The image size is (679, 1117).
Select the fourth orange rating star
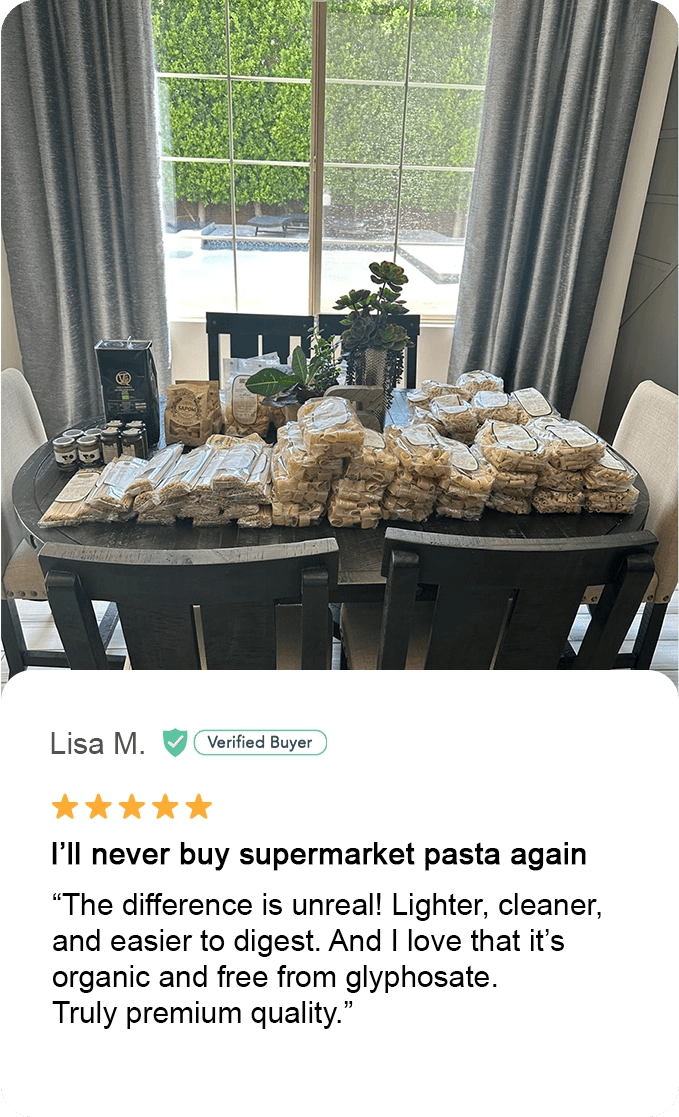pyautogui.click(x=165, y=807)
